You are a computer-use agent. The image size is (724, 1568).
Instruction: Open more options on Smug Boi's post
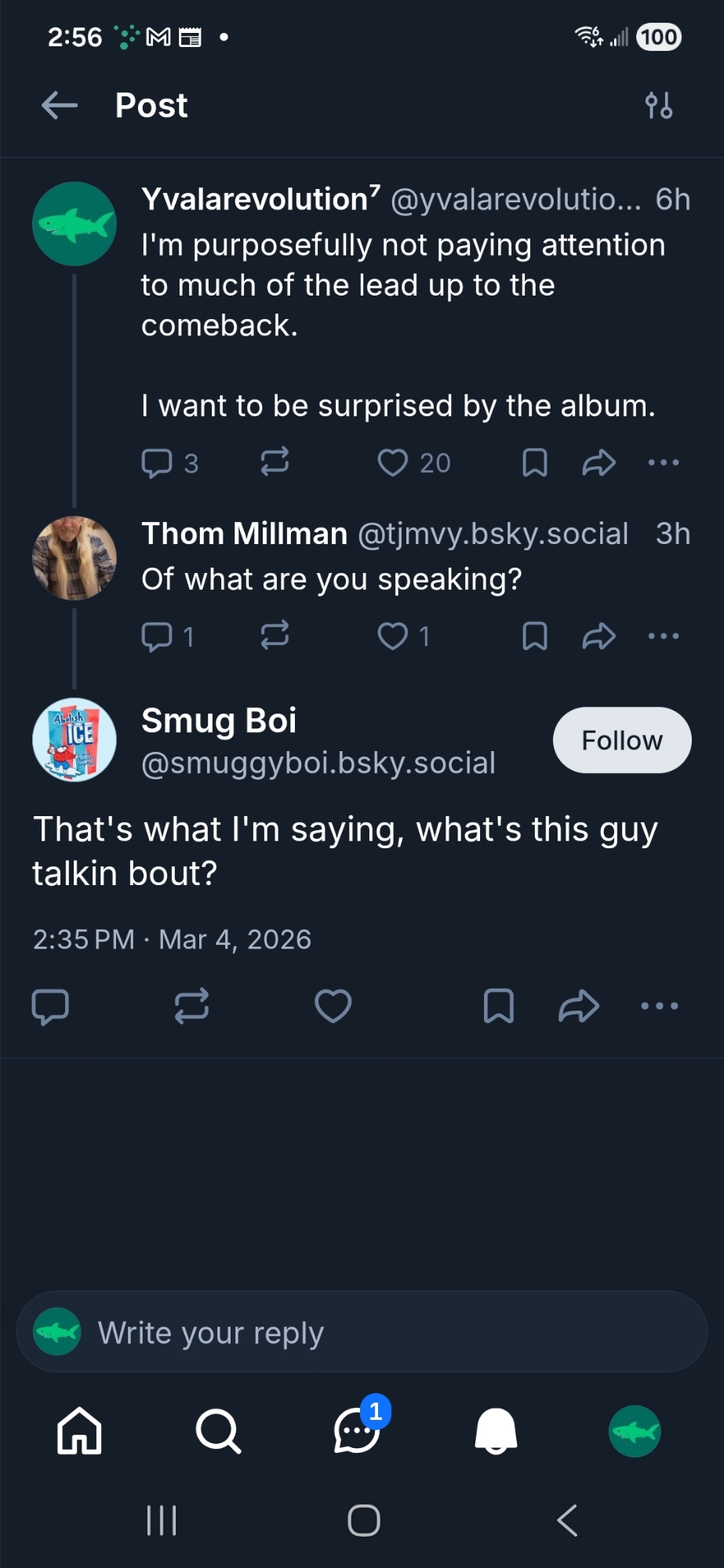tap(659, 1006)
